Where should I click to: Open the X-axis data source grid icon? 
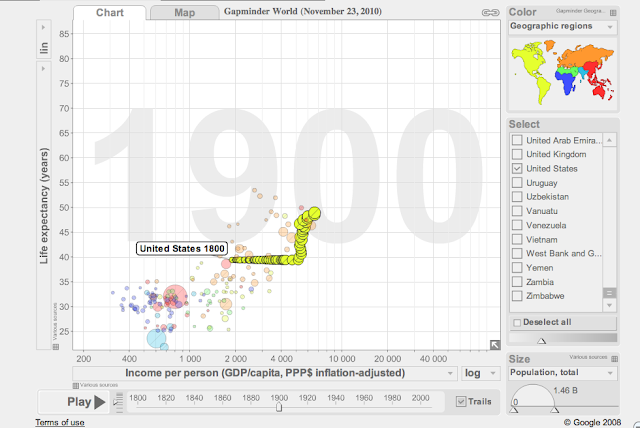pyautogui.click(x=76, y=385)
